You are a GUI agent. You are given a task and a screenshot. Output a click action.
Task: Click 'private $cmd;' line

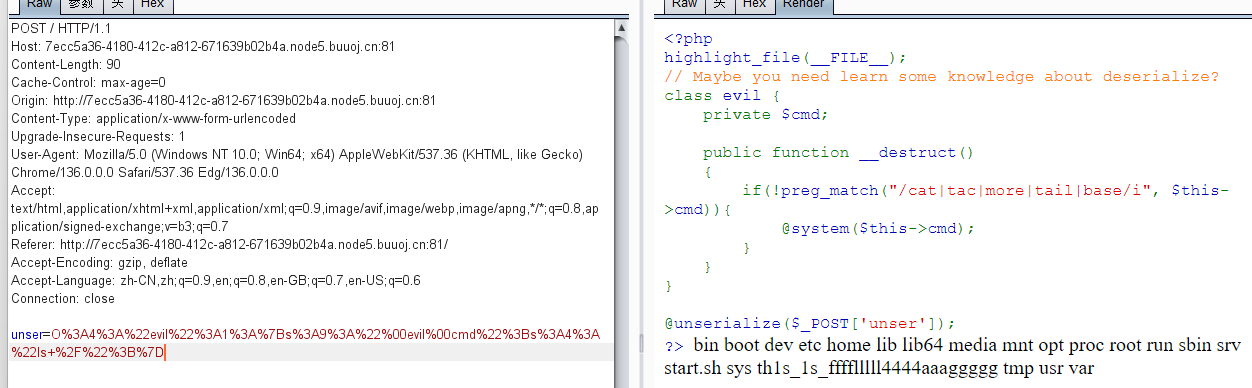click(x=766, y=114)
